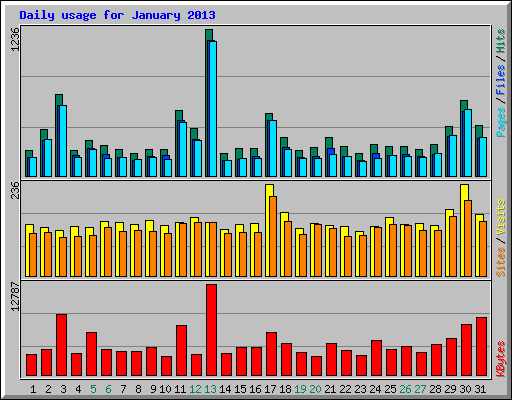The image size is (512, 400).
Task: Click day label 9 on the axis
Action: (153, 389)
